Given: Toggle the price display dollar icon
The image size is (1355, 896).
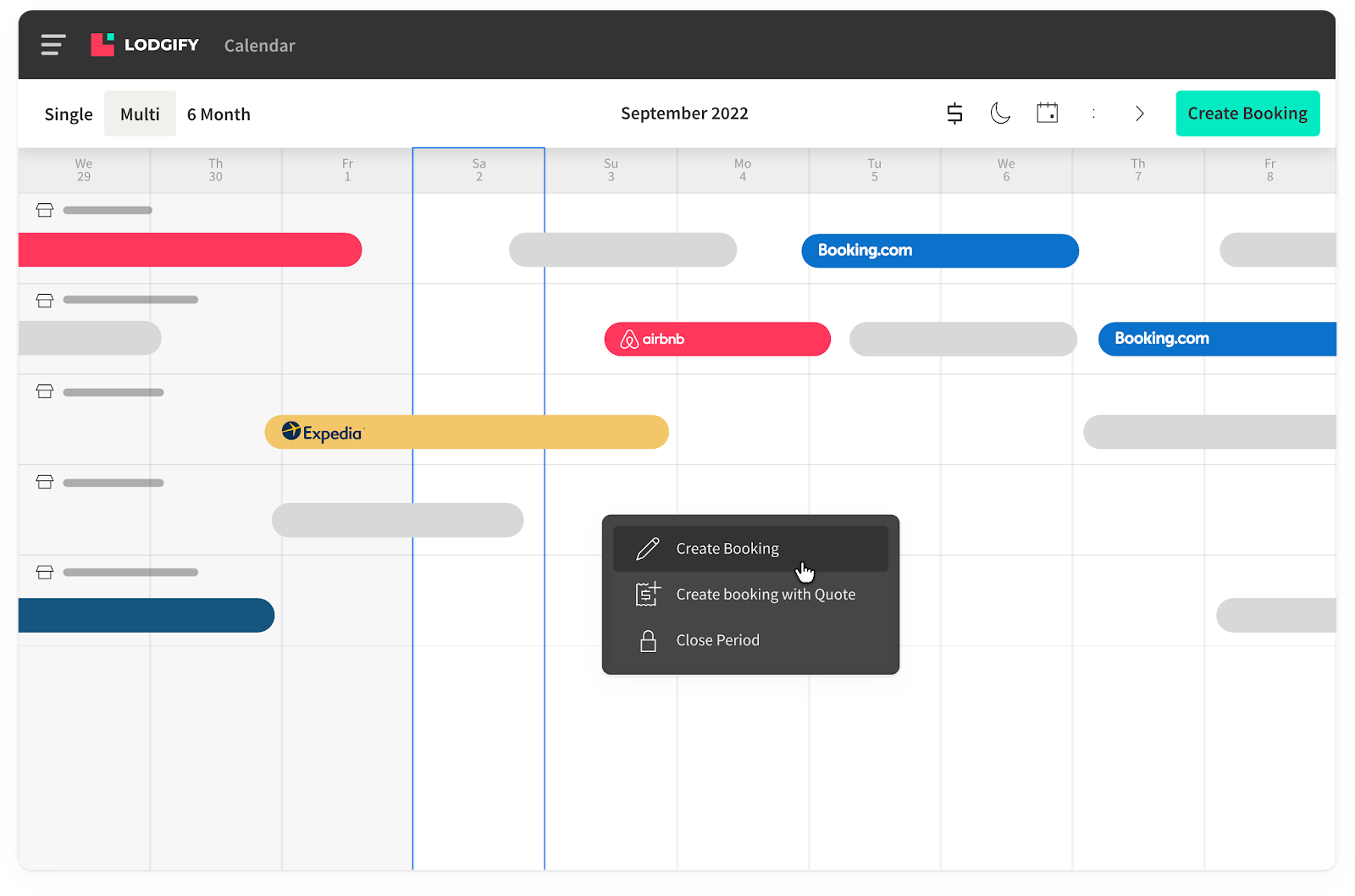Looking at the screenshot, I should [954, 113].
